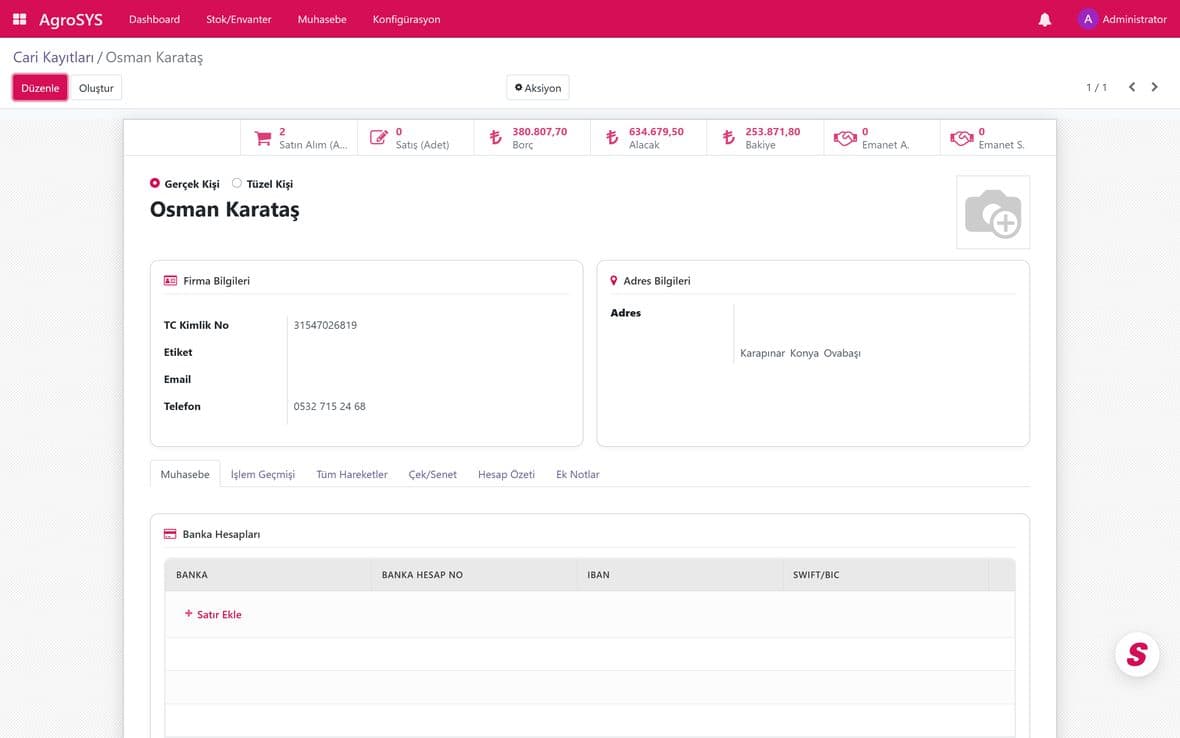Viewport: 1180px width, 738px height.
Task: Click the TC Kimlik No value 31547026819
Action: [x=325, y=325]
